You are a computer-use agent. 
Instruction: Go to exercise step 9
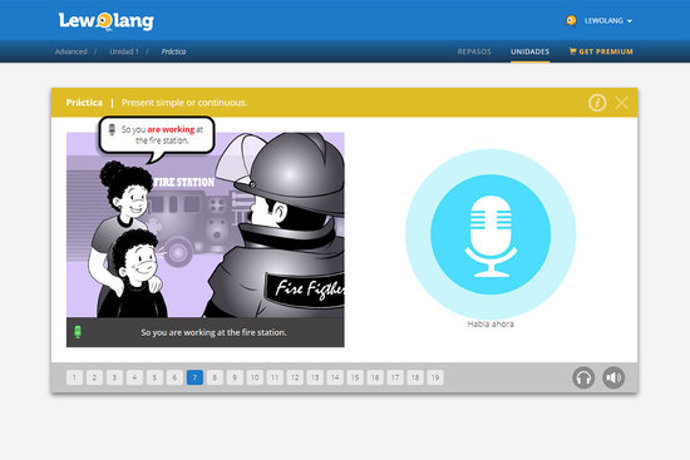click(x=235, y=377)
